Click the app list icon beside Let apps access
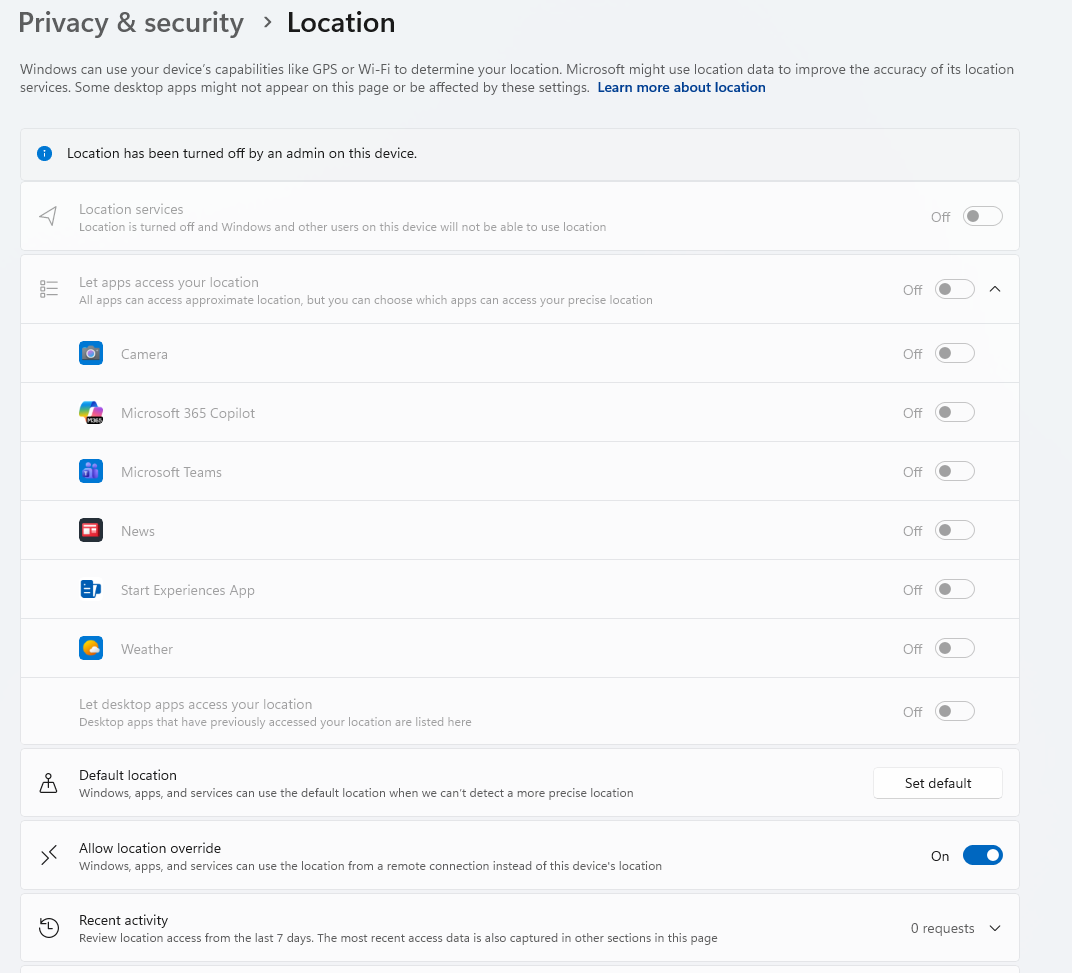1072x973 pixels. (49, 289)
